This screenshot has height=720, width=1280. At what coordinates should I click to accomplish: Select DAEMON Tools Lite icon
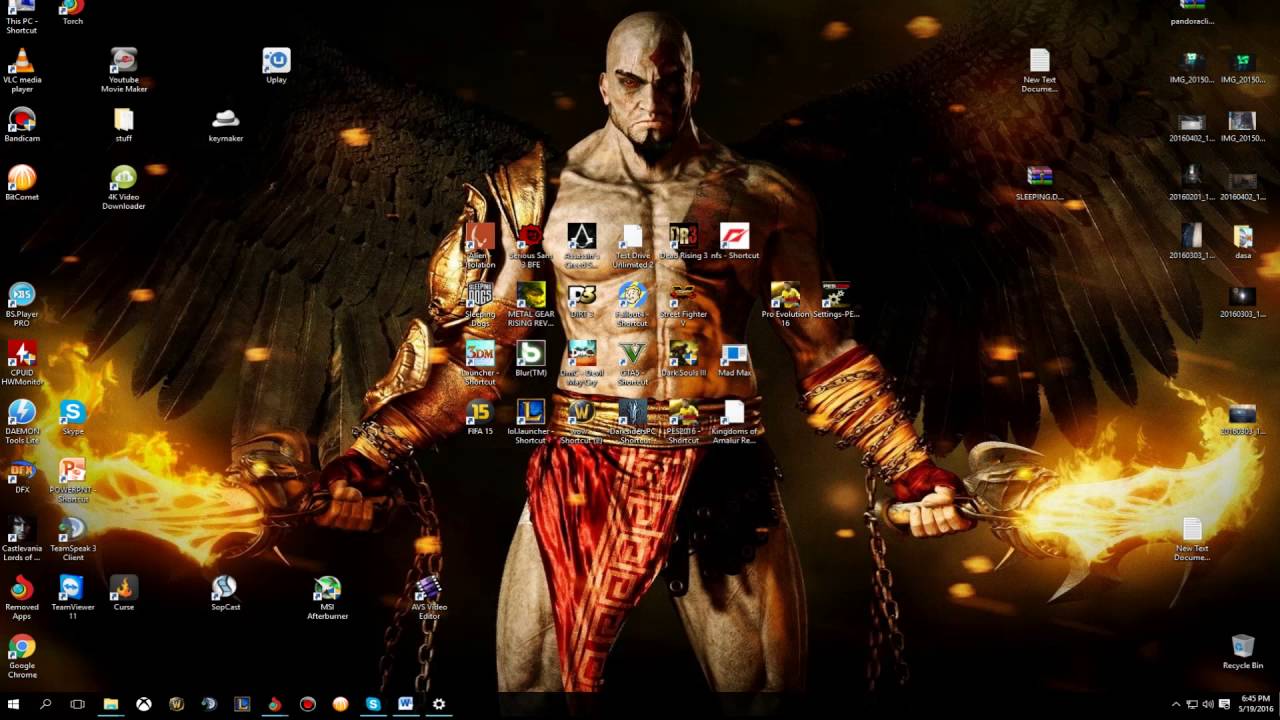pyautogui.click(x=22, y=423)
